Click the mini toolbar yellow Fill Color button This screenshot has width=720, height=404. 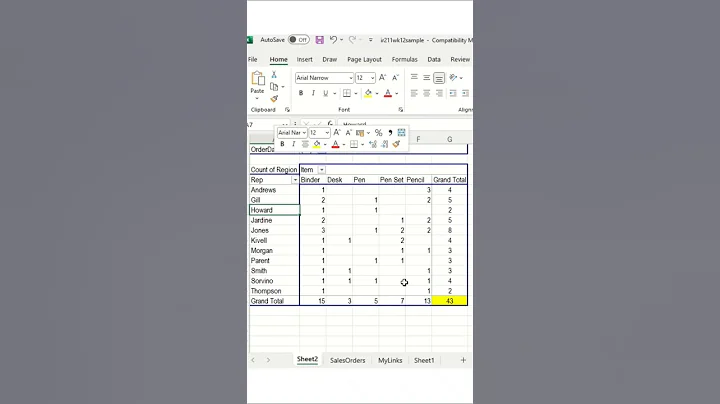pyautogui.click(x=317, y=144)
